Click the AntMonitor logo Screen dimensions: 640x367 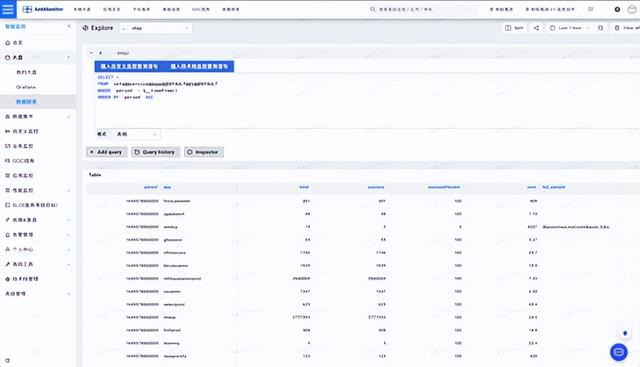[43, 9]
